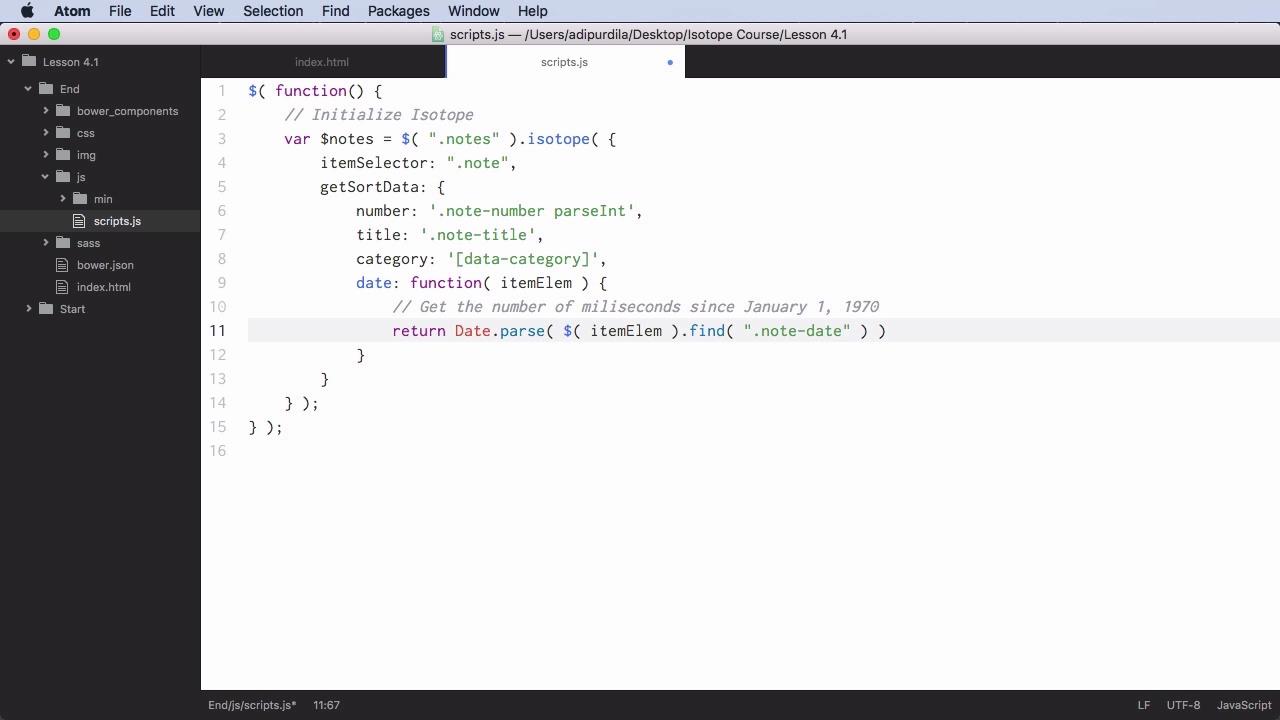Viewport: 1280px width, 720px height.
Task: Click cursor position 11:67 in status bar
Action: click(326, 705)
